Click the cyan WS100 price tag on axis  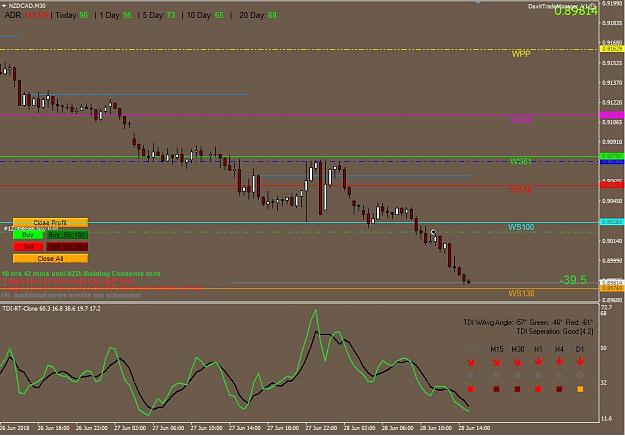(x=612, y=222)
